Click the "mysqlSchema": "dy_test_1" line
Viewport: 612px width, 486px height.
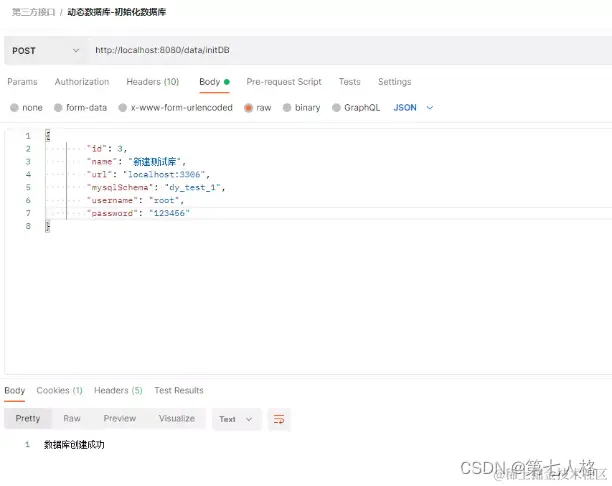coord(157,187)
